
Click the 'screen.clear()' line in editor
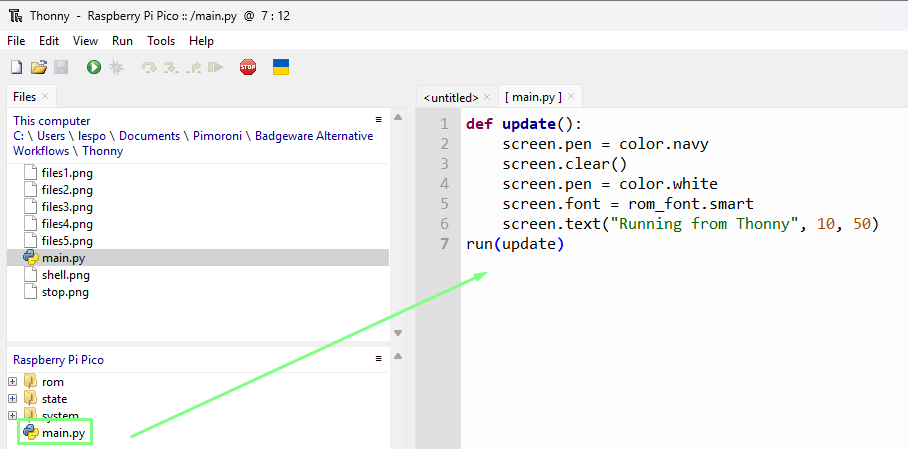click(565, 164)
